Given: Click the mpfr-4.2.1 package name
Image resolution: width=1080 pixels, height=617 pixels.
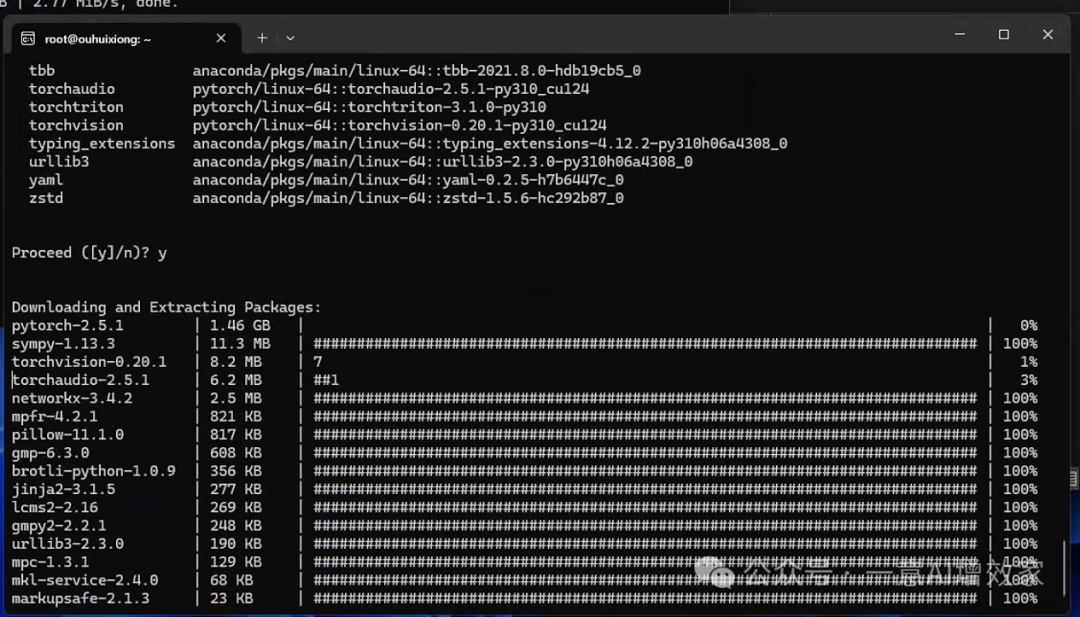Looking at the screenshot, I should pyautogui.click(x=54, y=417).
